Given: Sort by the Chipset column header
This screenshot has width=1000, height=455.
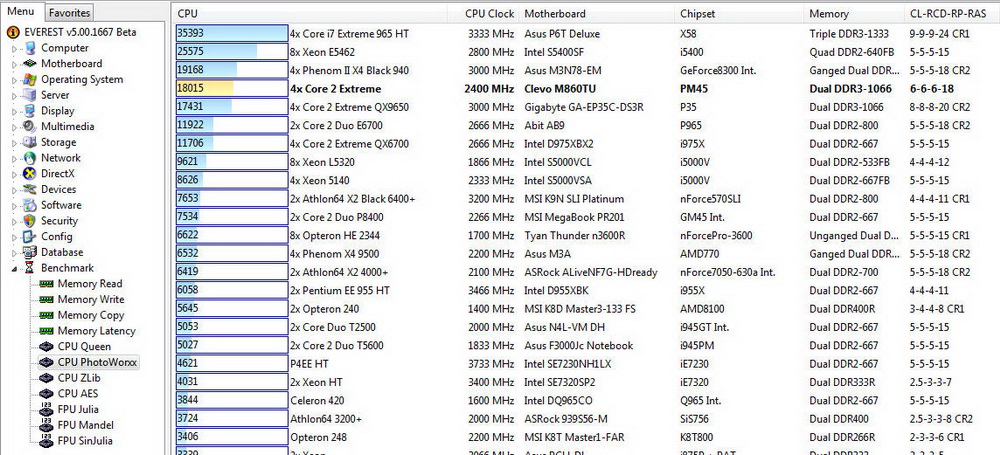Looking at the screenshot, I should pos(739,13).
